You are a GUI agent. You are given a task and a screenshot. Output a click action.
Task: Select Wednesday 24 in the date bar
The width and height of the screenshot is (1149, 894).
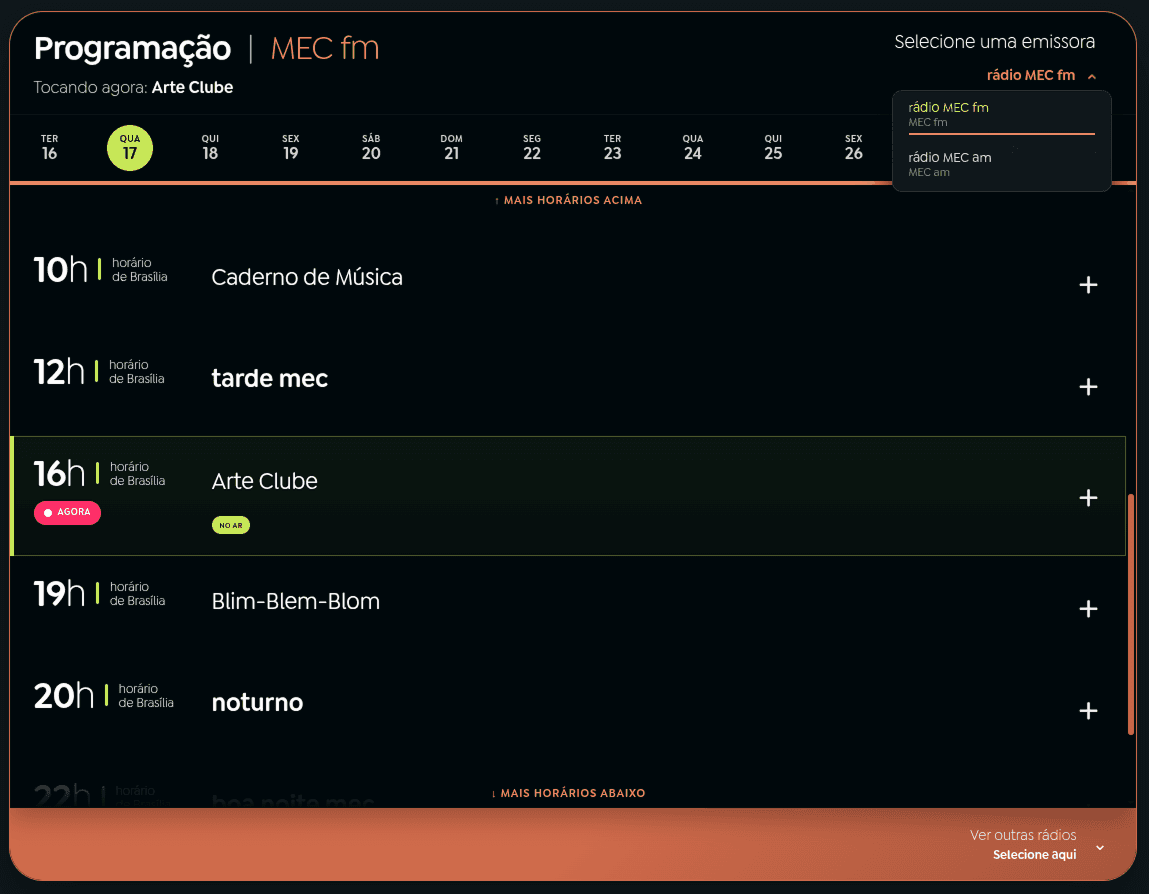point(692,148)
